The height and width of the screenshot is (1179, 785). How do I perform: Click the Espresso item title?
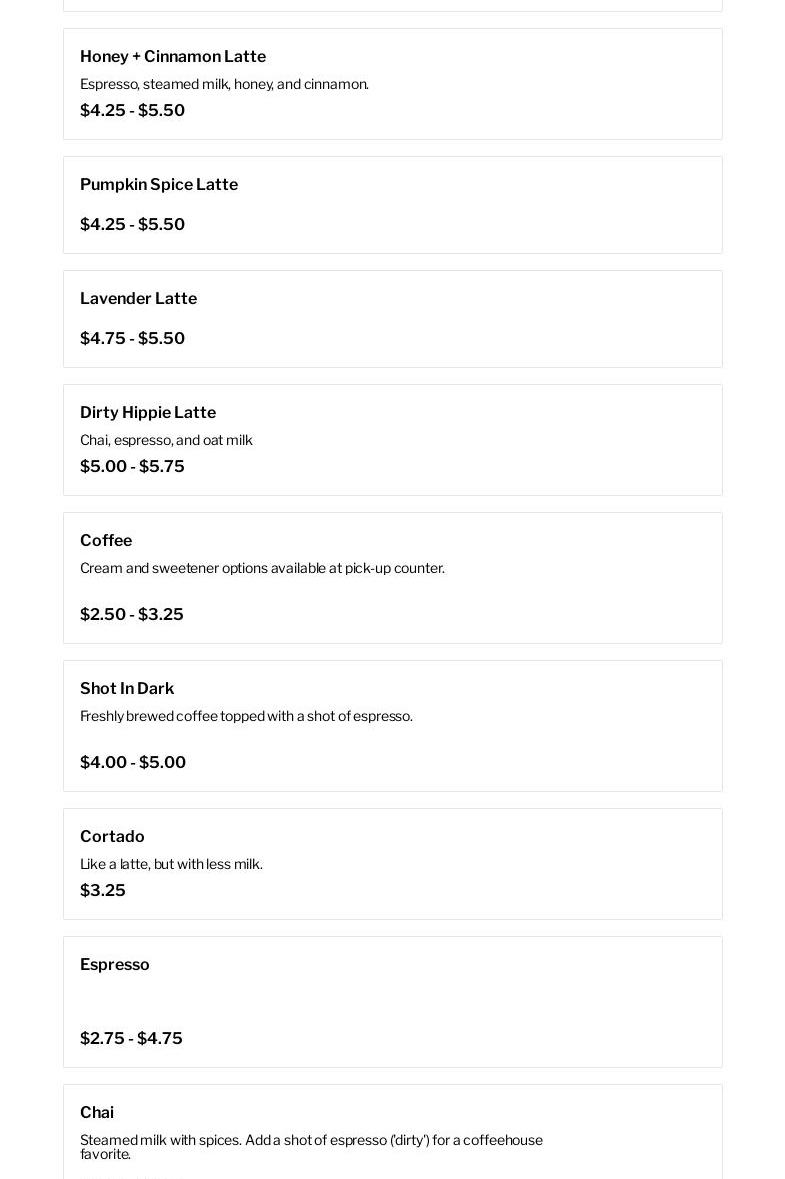pos(115,965)
